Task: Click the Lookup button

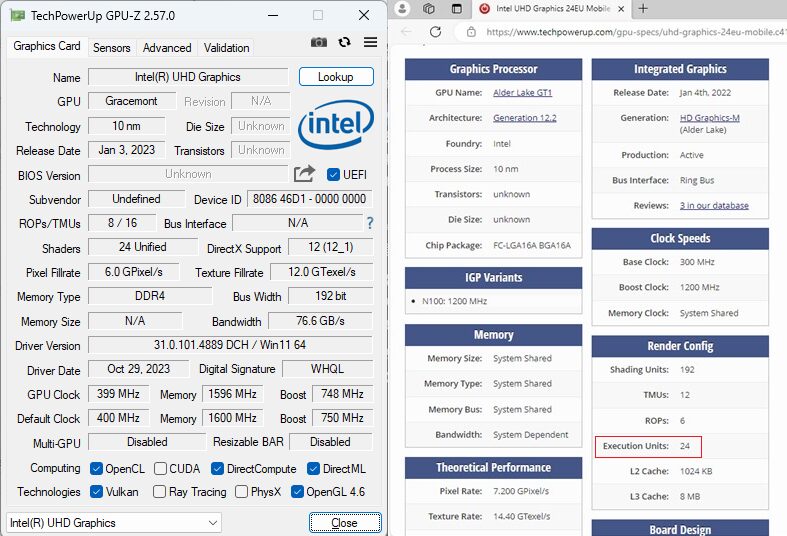Action: coord(336,77)
